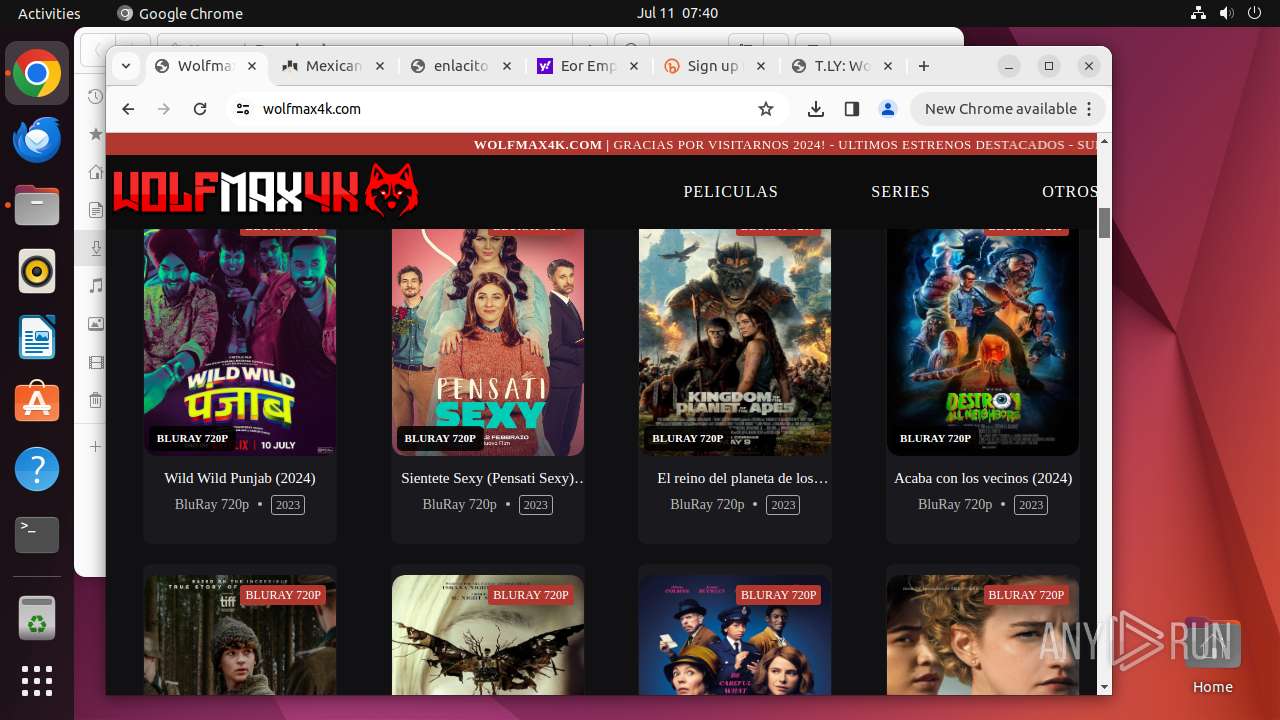
Task: Open Ubuntu Software from the dock
Action: pos(37,403)
